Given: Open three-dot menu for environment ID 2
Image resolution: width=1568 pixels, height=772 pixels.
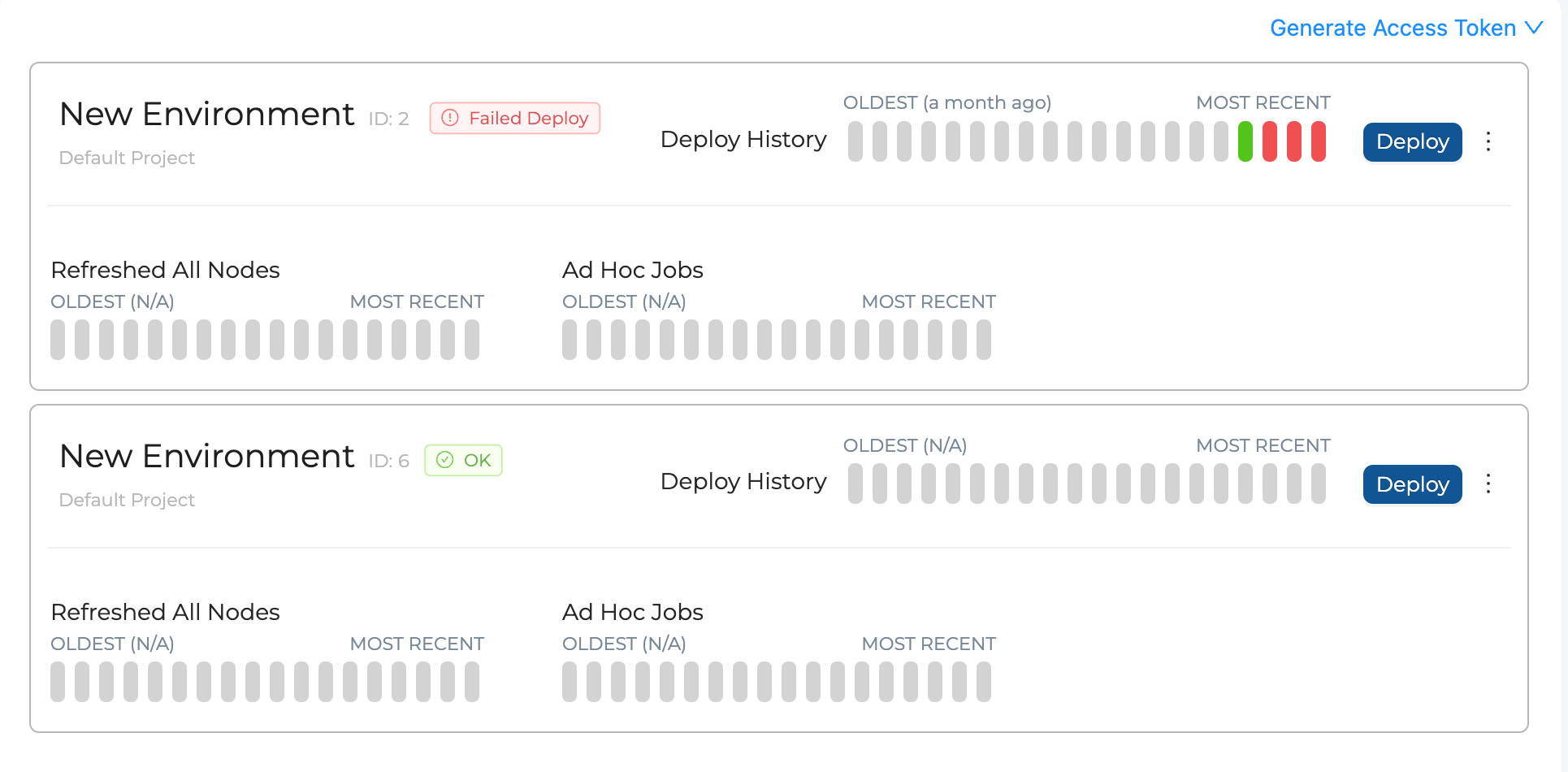Looking at the screenshot, I should [x=1488, y=141].
